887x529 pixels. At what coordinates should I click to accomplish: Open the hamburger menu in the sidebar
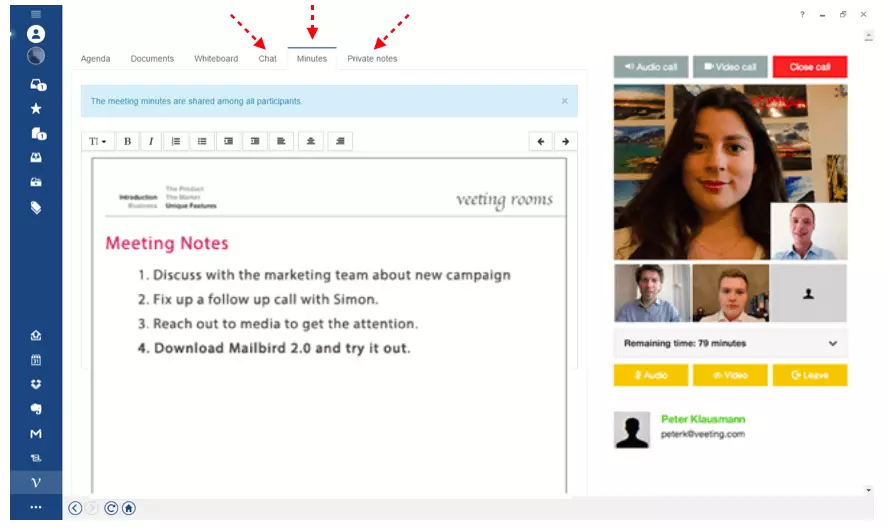coord(36,14)
